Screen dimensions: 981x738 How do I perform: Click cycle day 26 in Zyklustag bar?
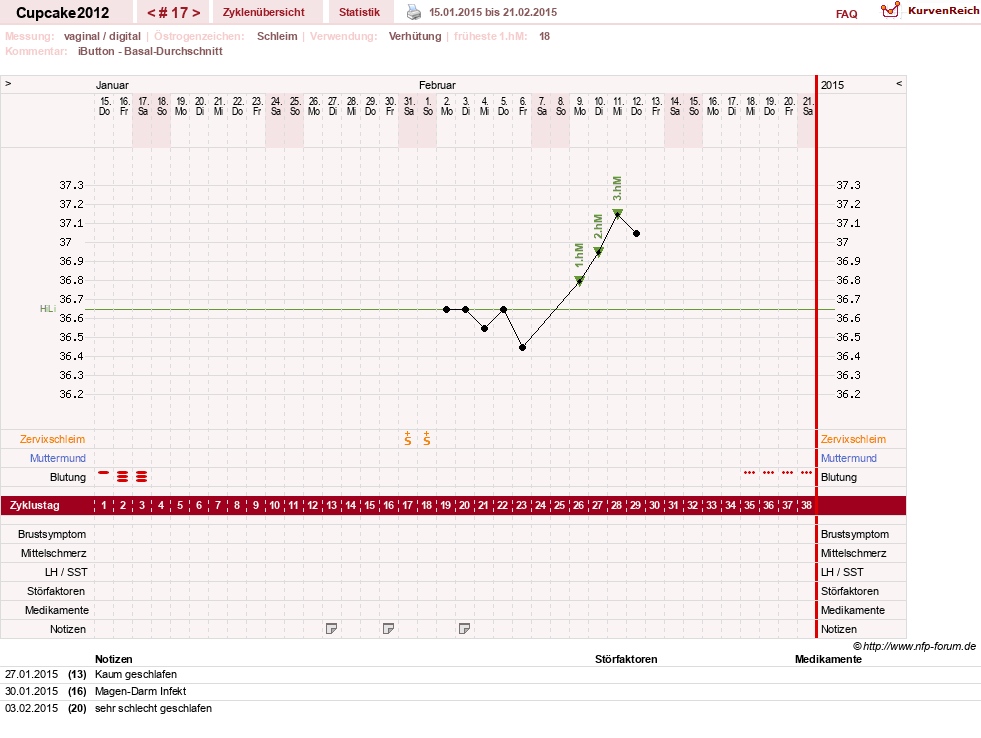(x=579, y=505)
